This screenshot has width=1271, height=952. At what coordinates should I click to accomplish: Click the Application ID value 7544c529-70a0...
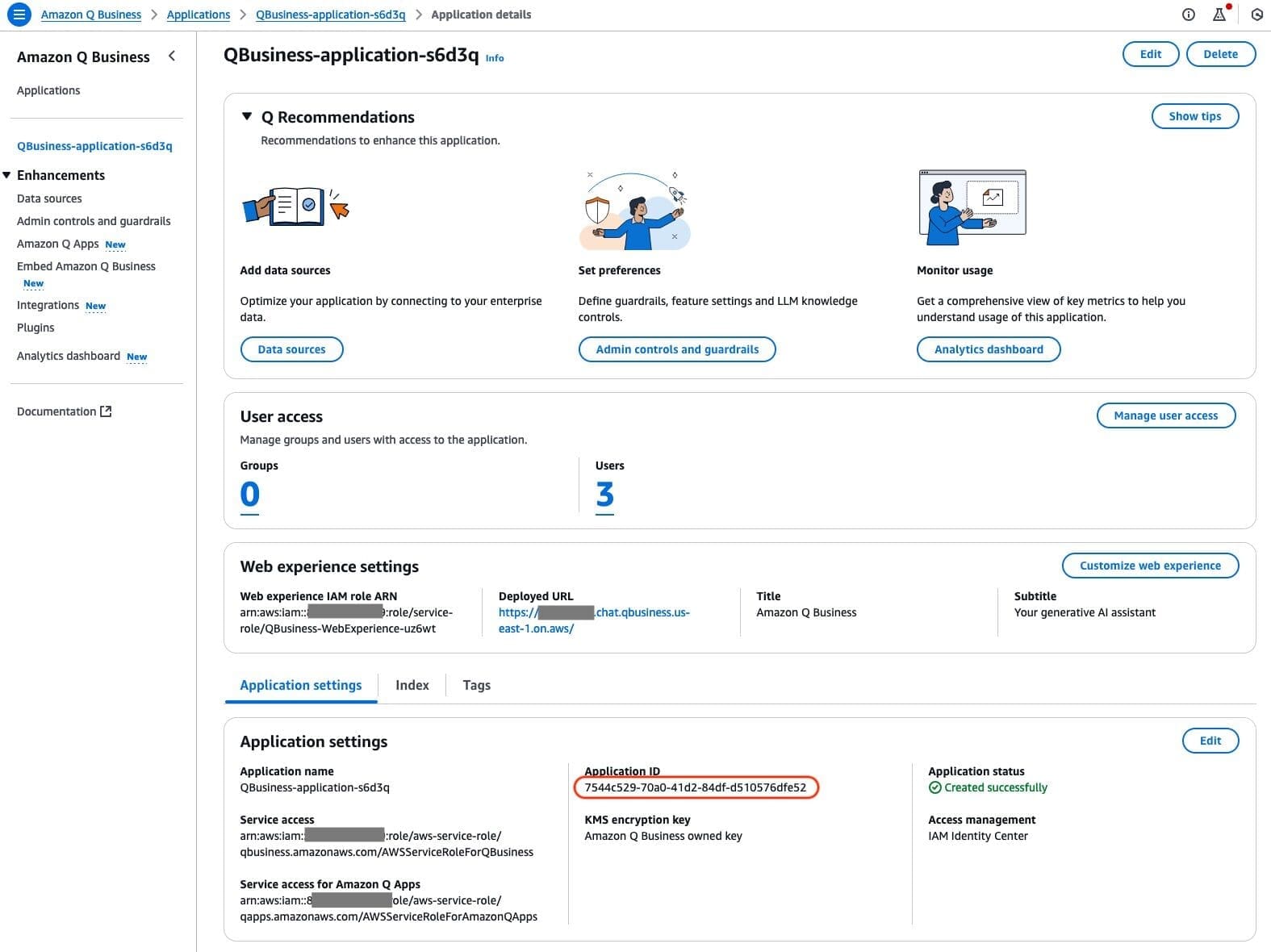coord(696,787)
